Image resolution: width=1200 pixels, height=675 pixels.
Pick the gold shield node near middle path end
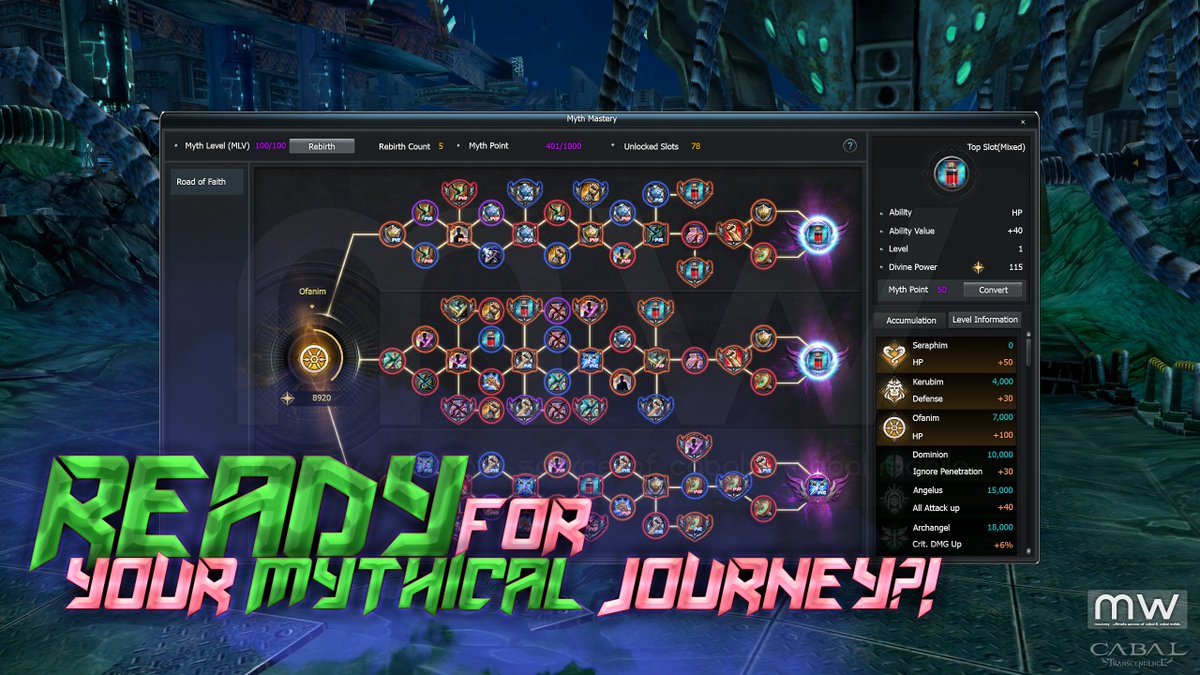(764, 337)
